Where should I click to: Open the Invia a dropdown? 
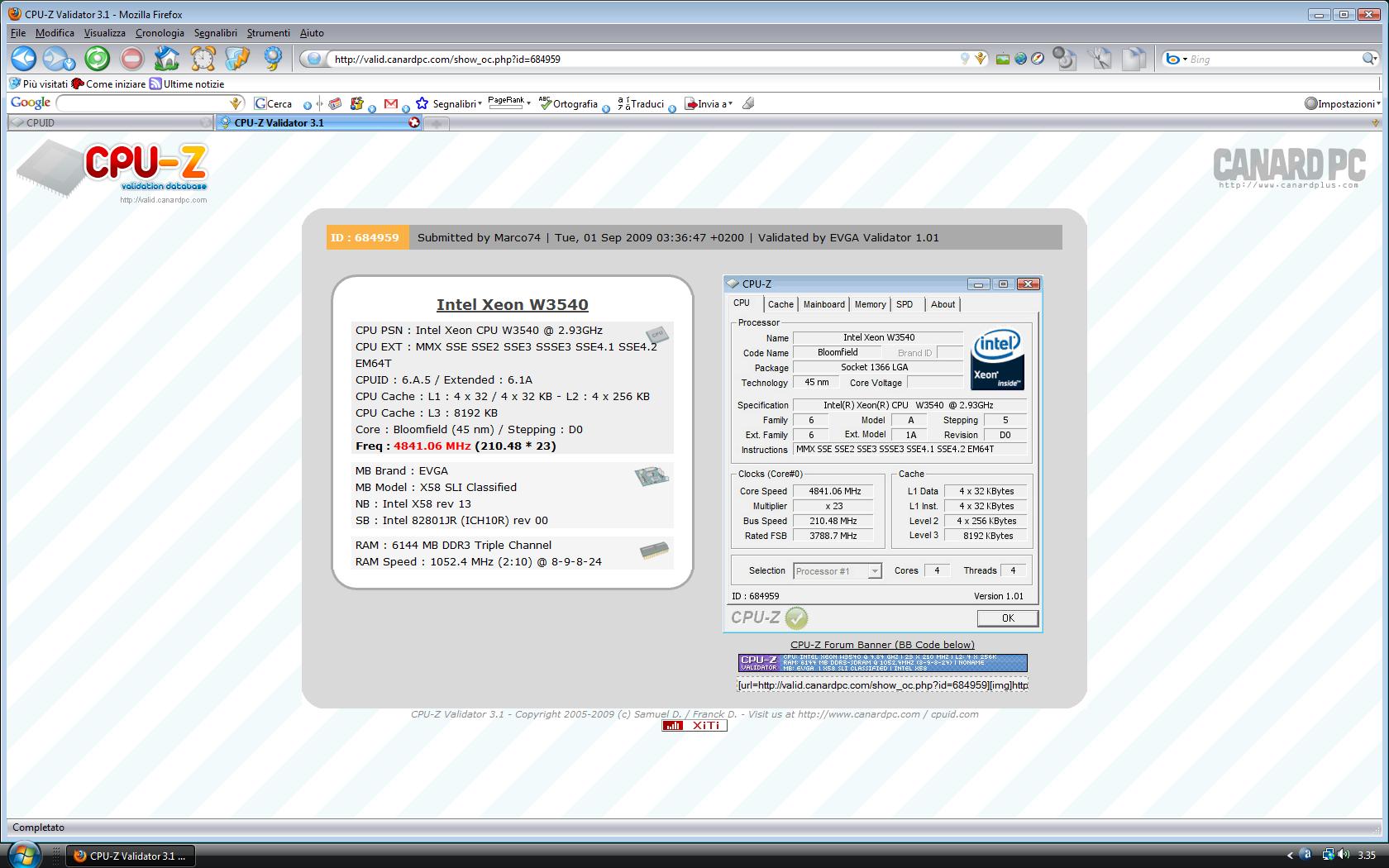[709, 103]
